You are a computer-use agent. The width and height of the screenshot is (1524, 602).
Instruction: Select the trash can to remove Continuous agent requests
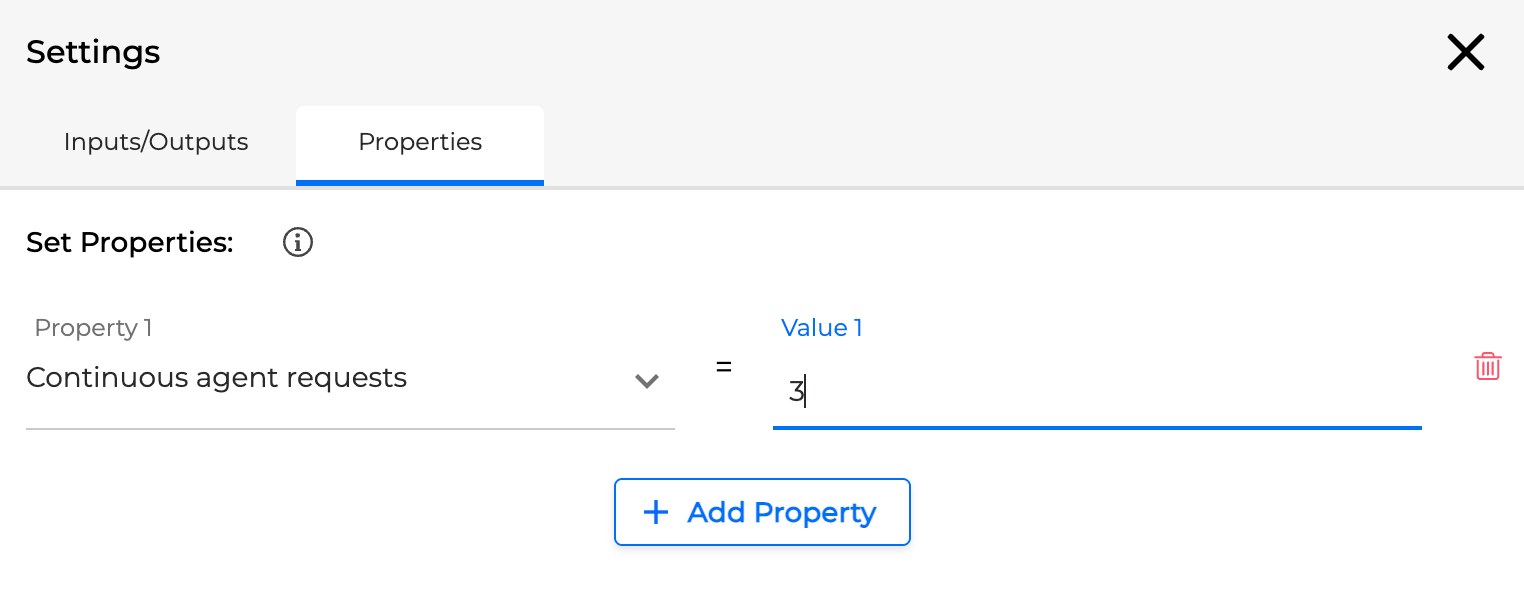point(1488,366)
